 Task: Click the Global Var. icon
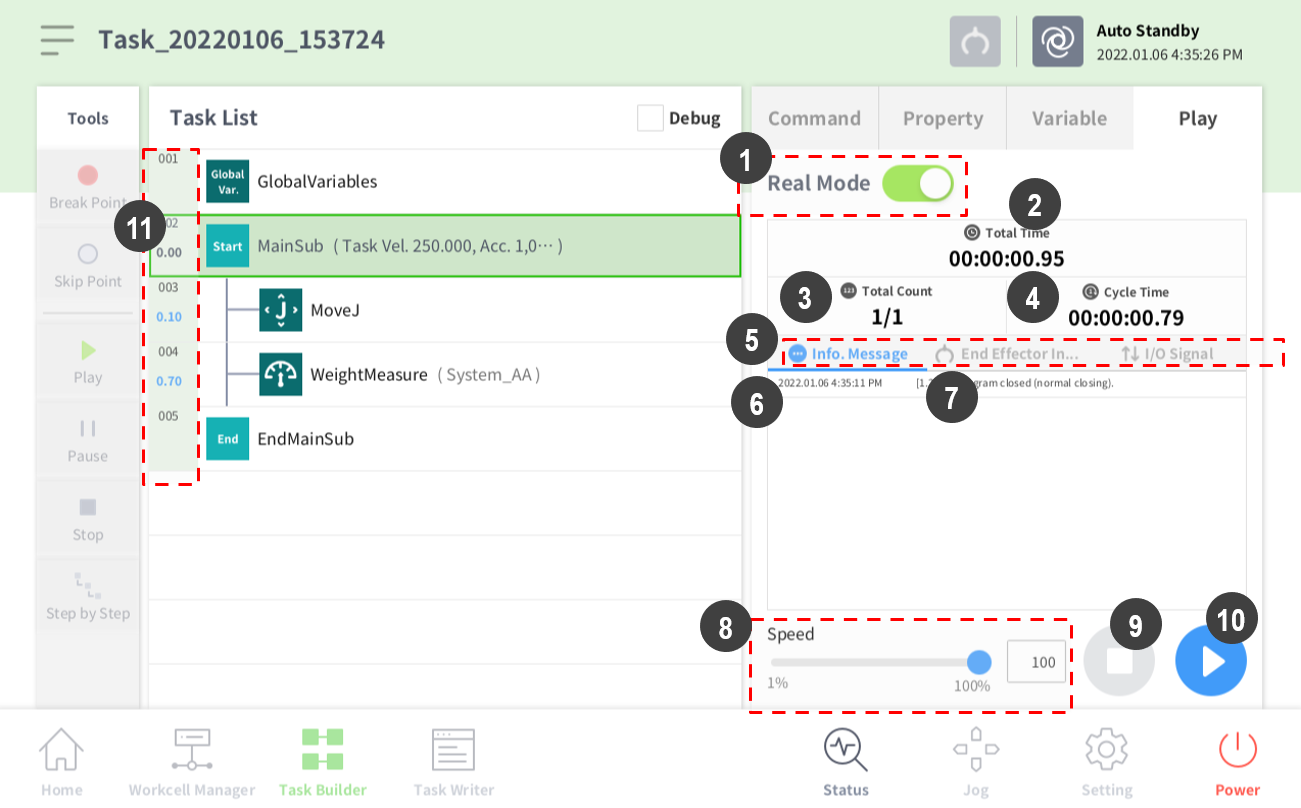tap(228, 181)
